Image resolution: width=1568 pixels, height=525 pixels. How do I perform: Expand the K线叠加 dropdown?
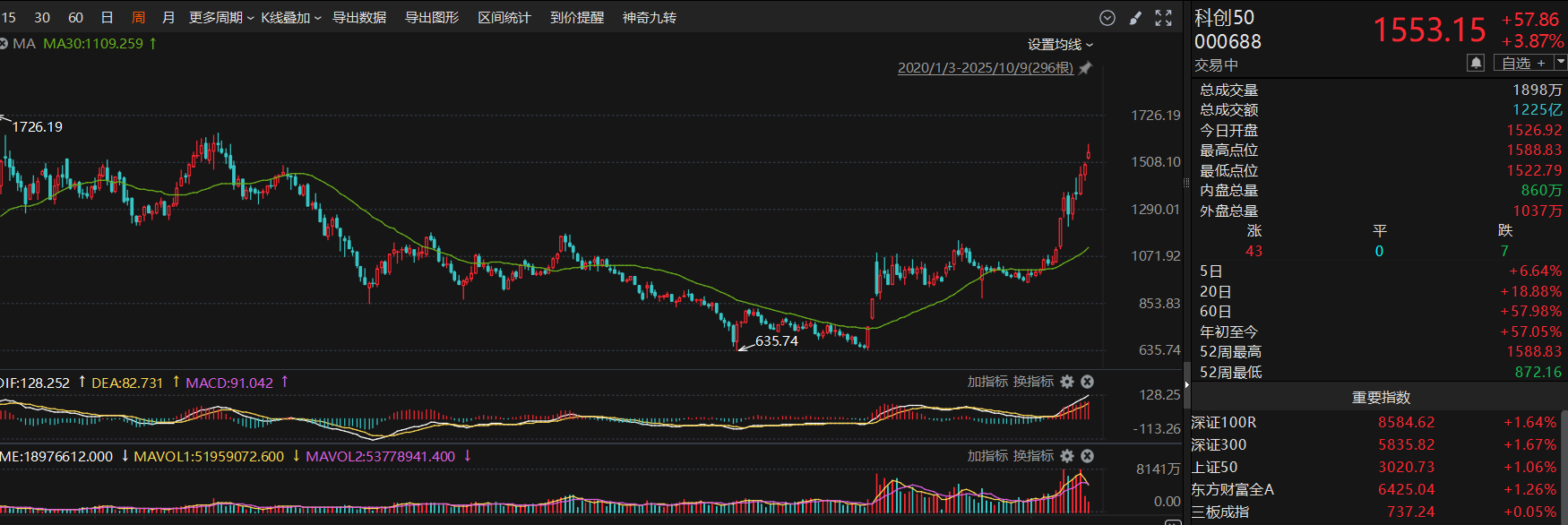click(x=291, y=18)
